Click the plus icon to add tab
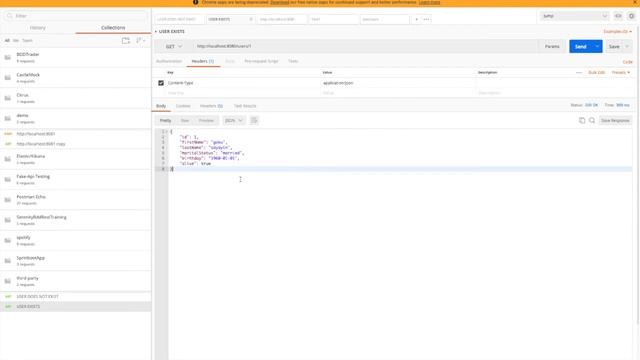640x360 pixels. point(416,19)
